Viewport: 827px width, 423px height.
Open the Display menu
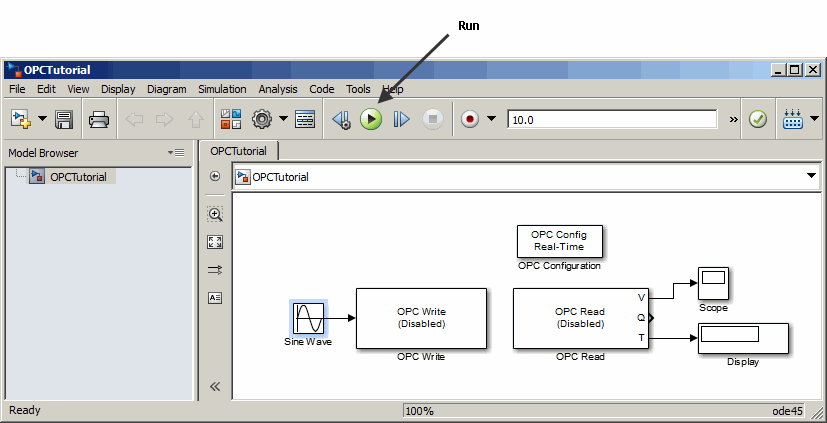tap(118, 89)
